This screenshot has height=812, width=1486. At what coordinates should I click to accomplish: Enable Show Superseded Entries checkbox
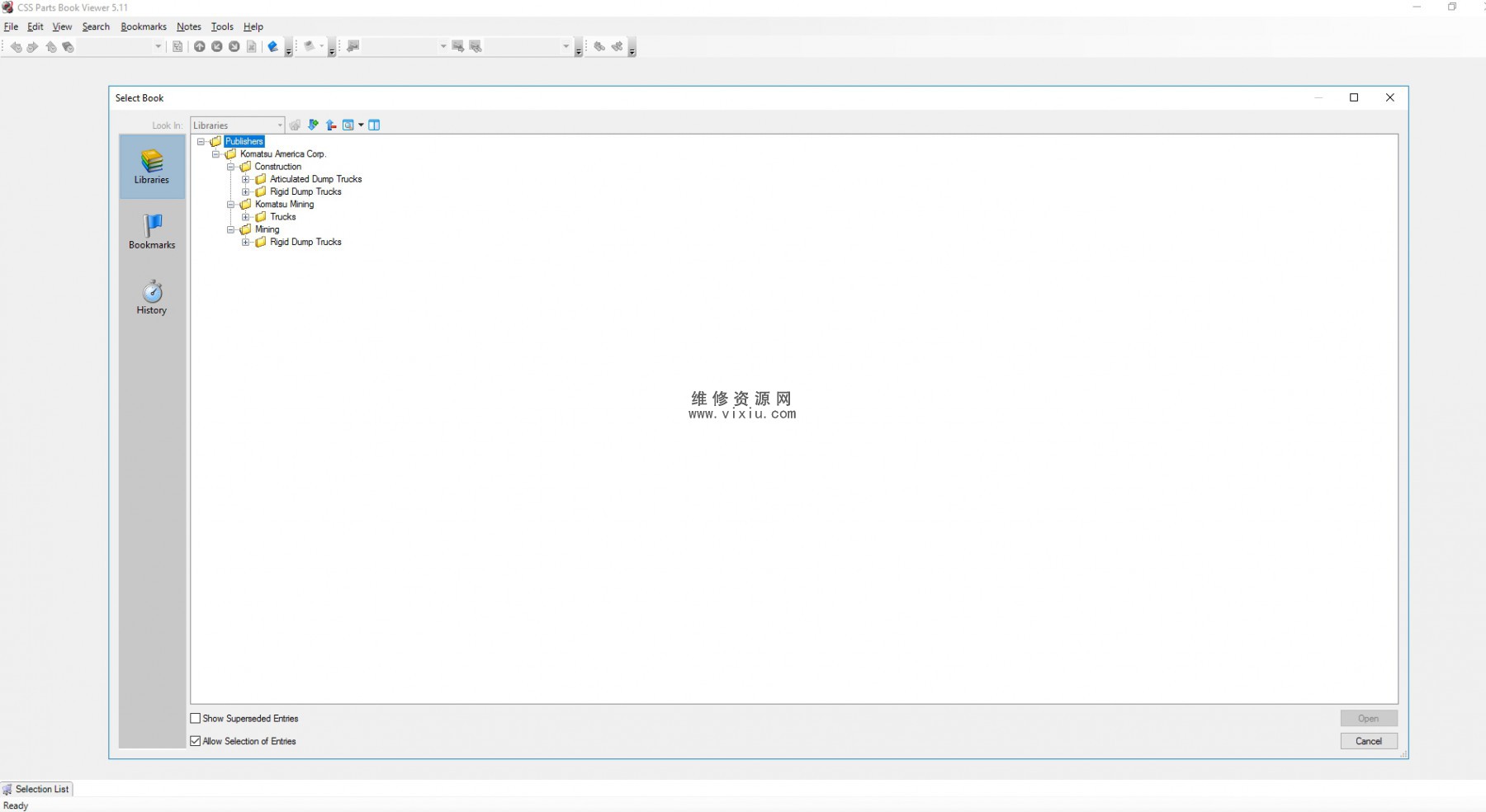tap(196, 719)
